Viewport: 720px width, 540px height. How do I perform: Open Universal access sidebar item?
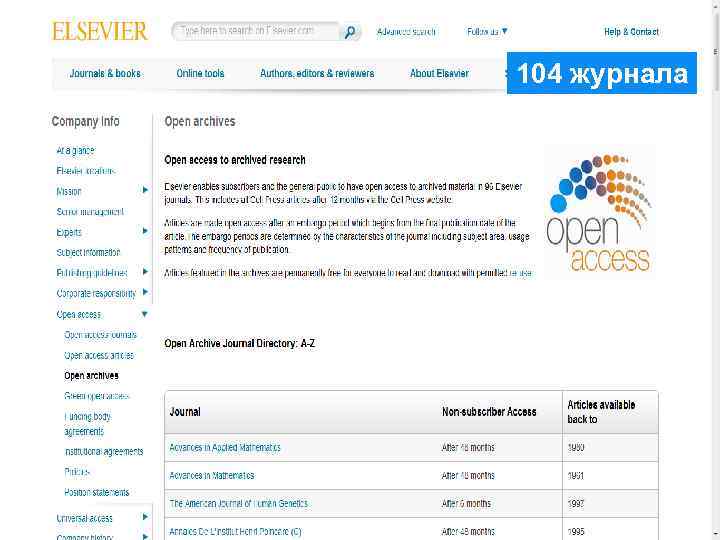[84, 518]
